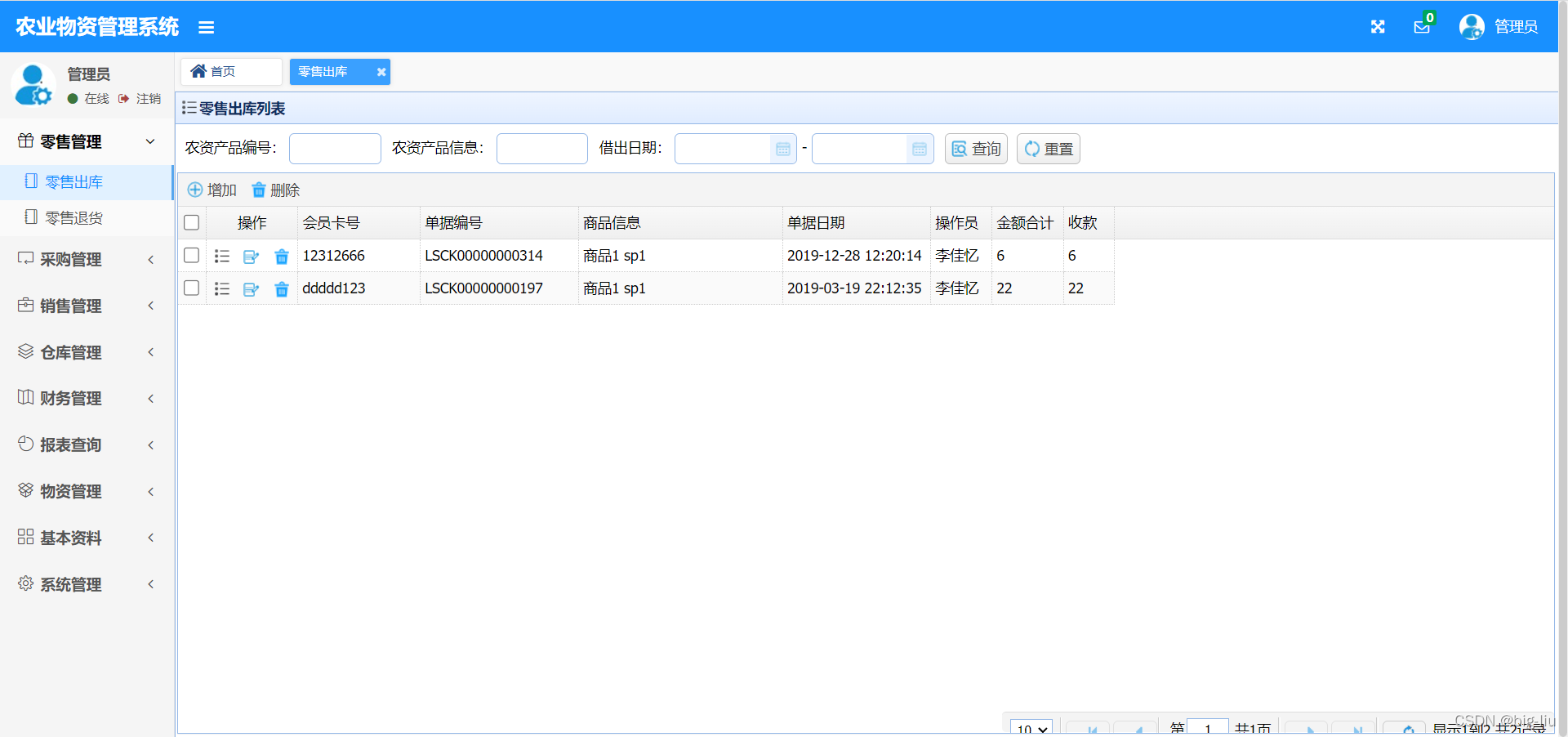Screen dimensions: 1568x737
Task: Click the 报表查询 chart icon
Action: [x=26, y=444]
